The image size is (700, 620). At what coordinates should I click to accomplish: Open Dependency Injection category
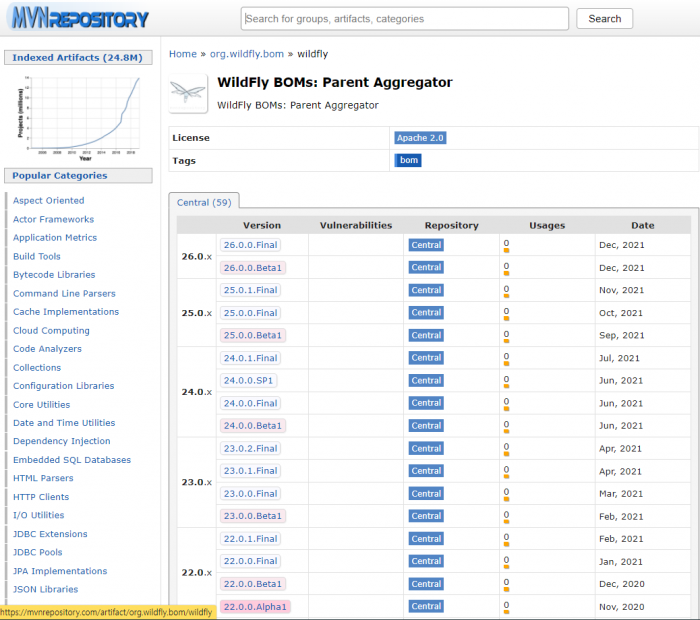click(x=62, y=441)
